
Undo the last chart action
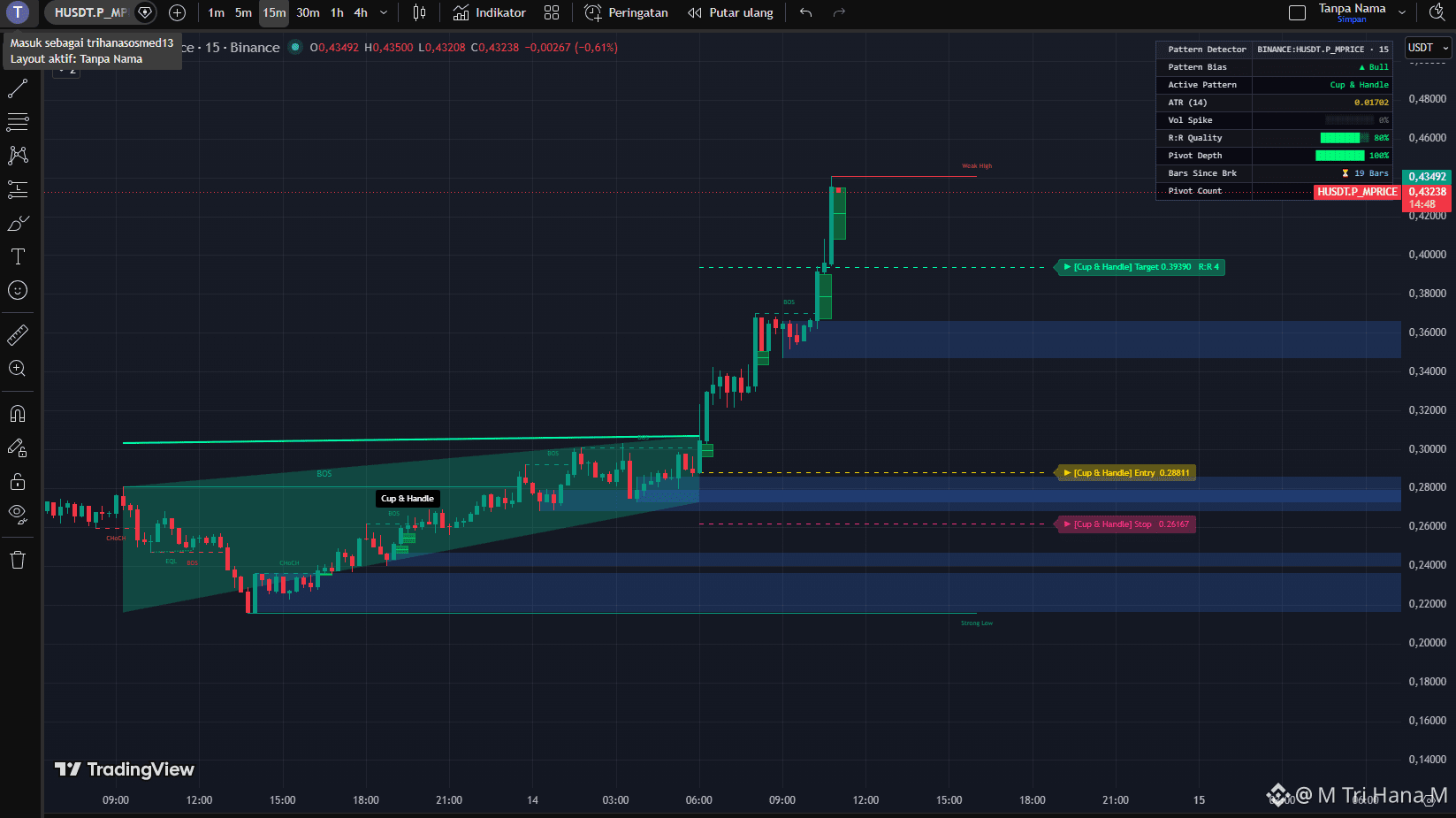(805, 12)
